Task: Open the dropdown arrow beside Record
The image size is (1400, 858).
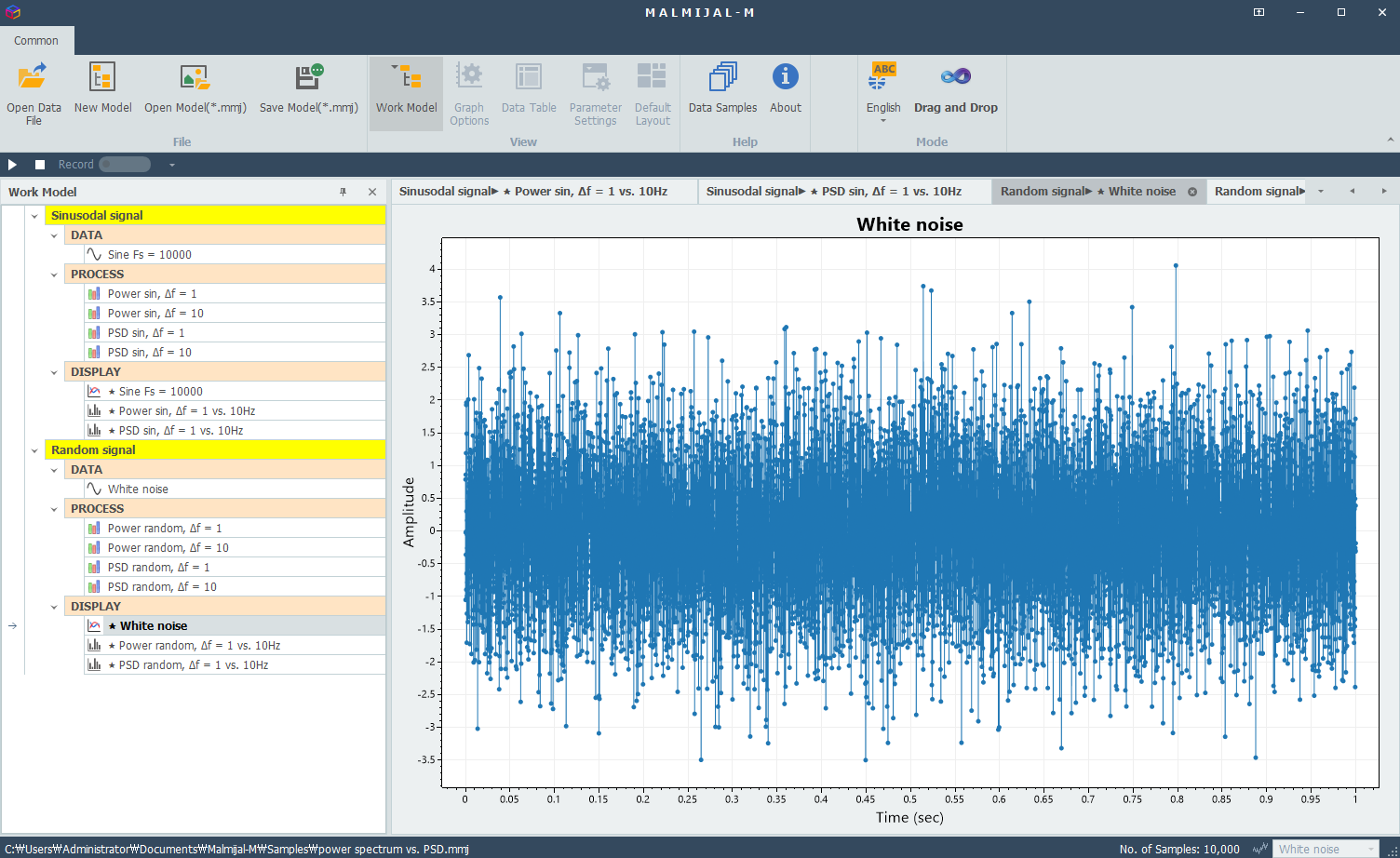Action: click(171, 165)
